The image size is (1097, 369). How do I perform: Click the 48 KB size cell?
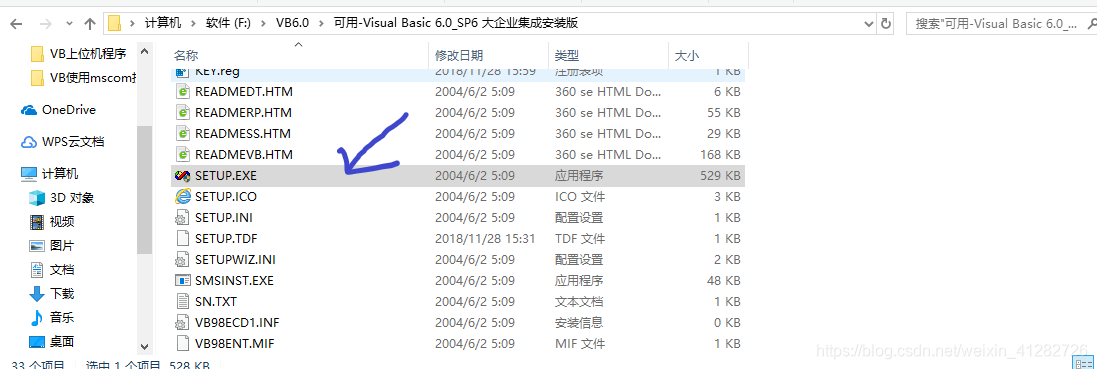click(723, 281)
